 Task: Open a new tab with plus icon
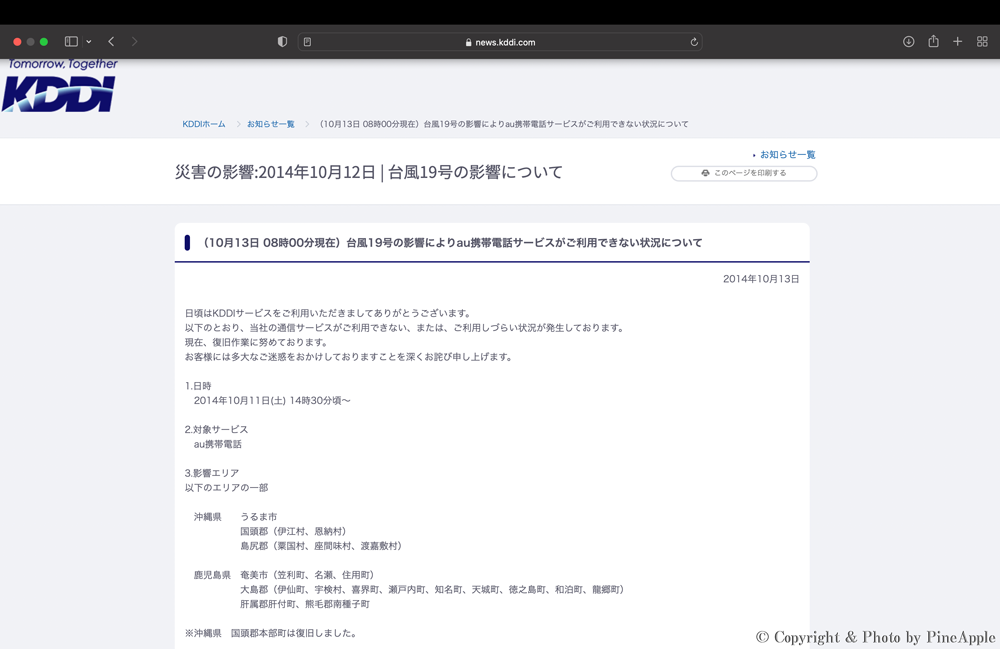coord(957,42)
